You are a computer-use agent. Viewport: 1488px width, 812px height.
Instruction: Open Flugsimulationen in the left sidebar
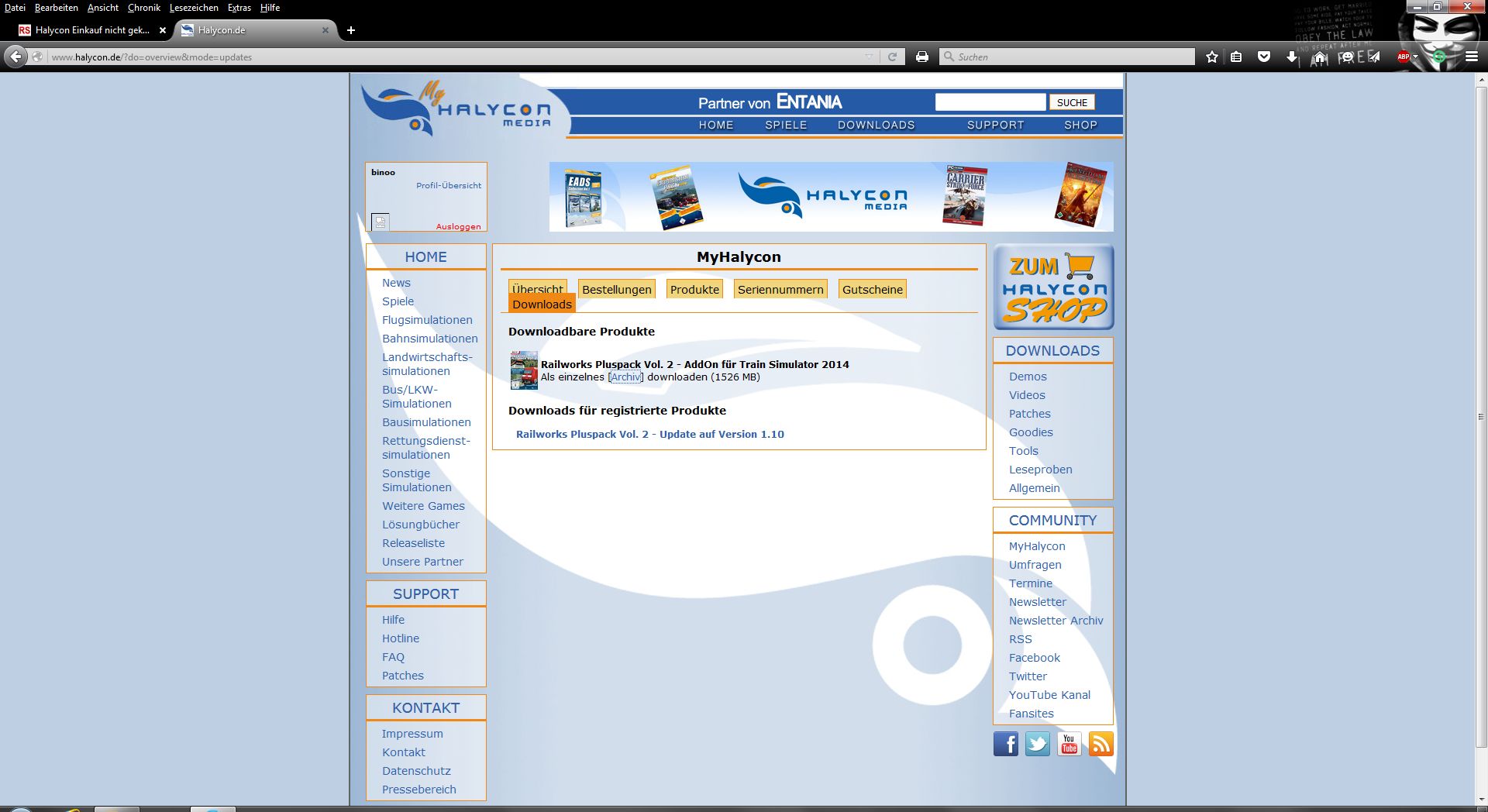[427, 320]
